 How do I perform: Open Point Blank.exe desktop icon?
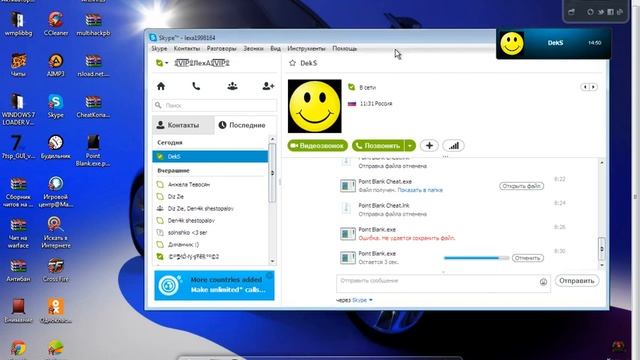click(93, 151)
